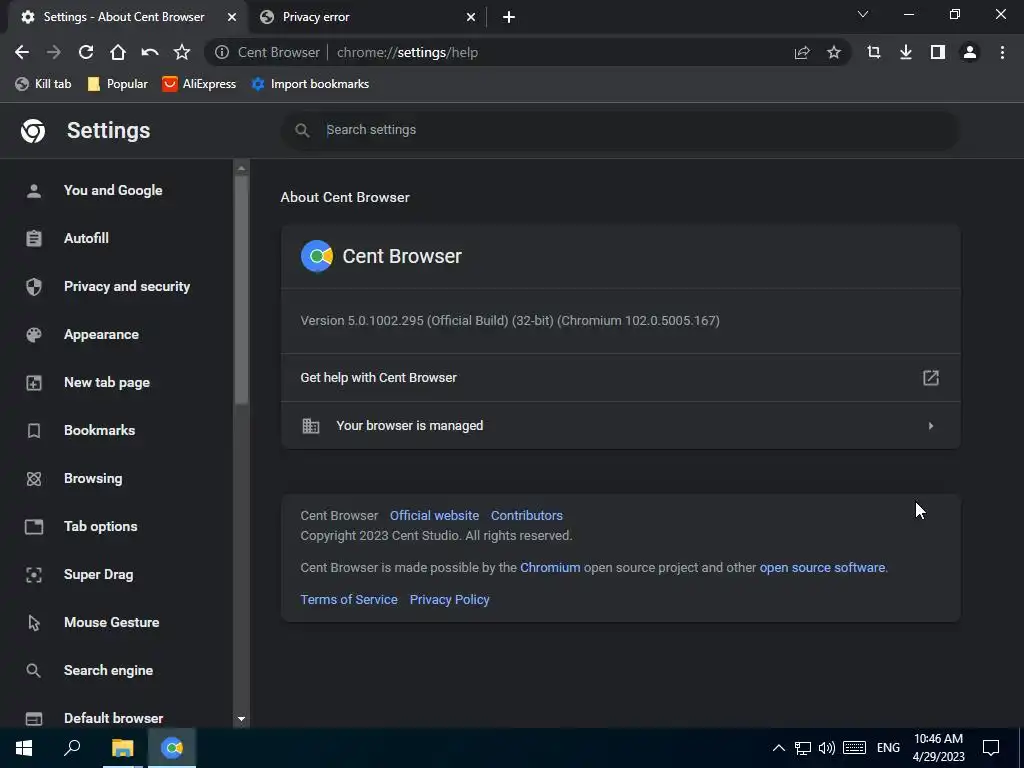Viewport: 1024px width, 768px height.
Task: Go to the home page
Action: point(118,52)
